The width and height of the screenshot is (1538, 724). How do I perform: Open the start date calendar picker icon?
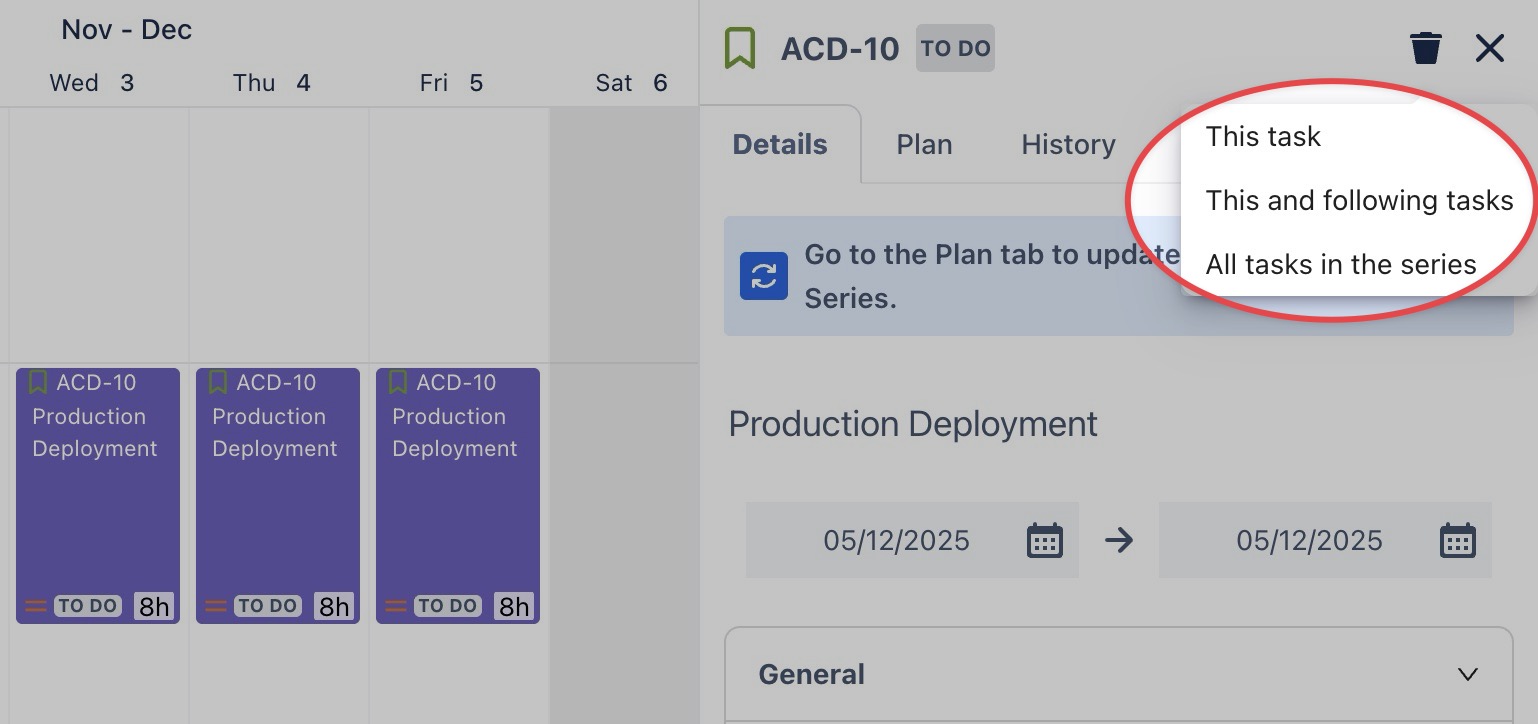click(x=1044, y=541)
